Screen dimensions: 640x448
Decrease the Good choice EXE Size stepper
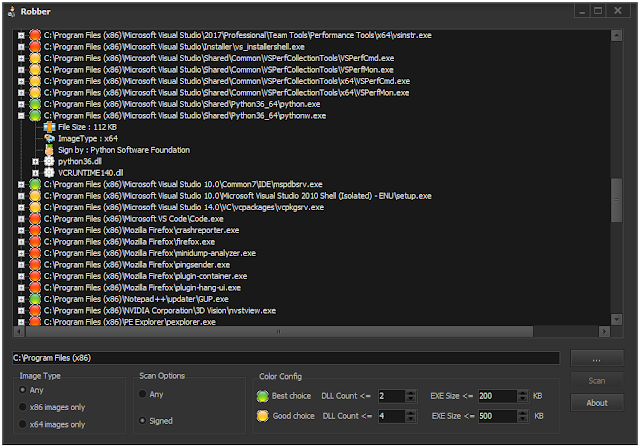pyautogui.click(x=523, y=419)
